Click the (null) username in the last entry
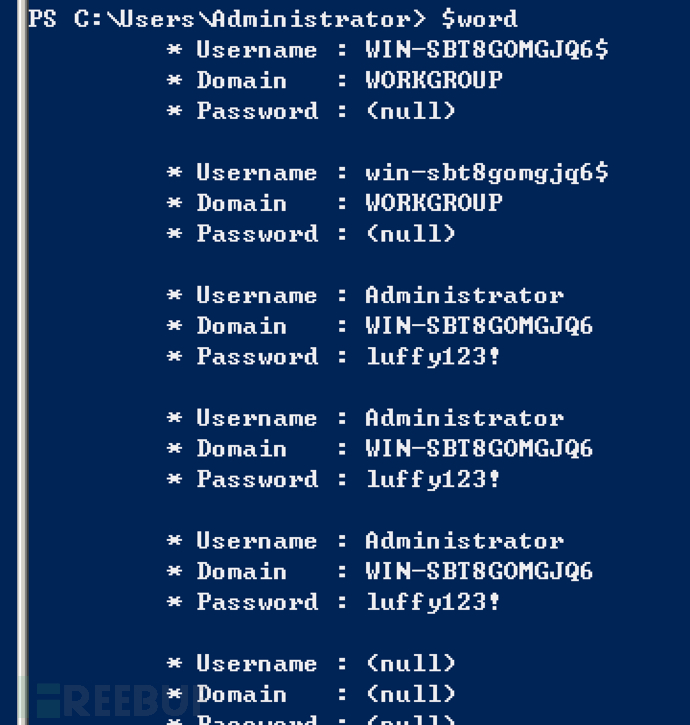 click(410, 664)
